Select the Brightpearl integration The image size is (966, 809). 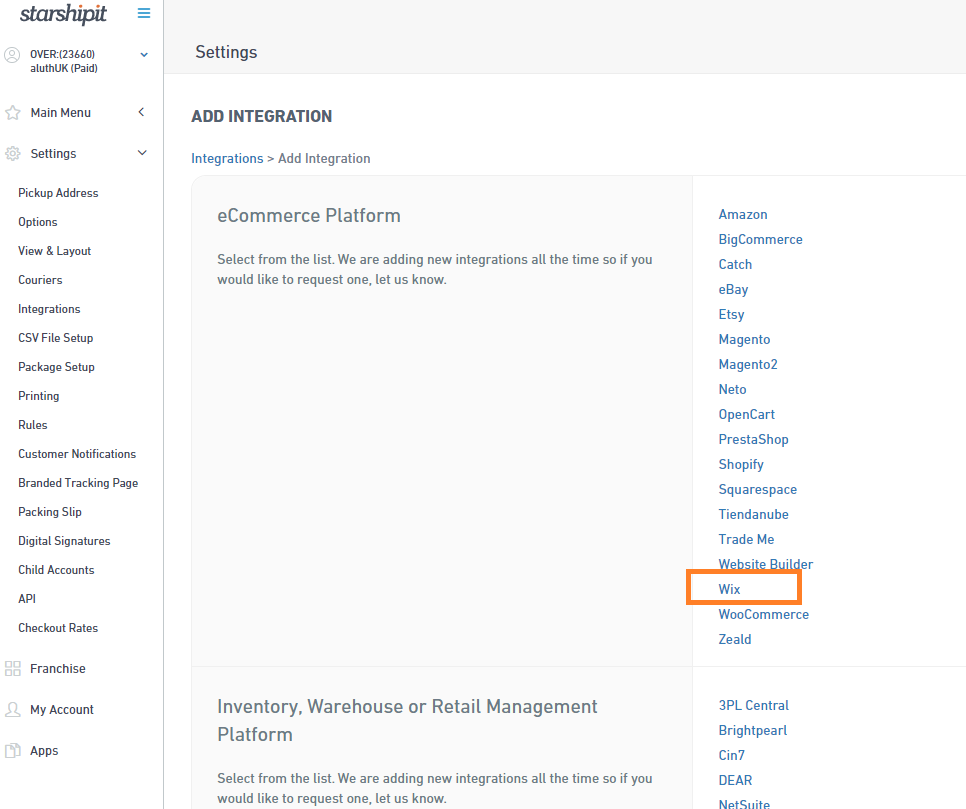753,730
